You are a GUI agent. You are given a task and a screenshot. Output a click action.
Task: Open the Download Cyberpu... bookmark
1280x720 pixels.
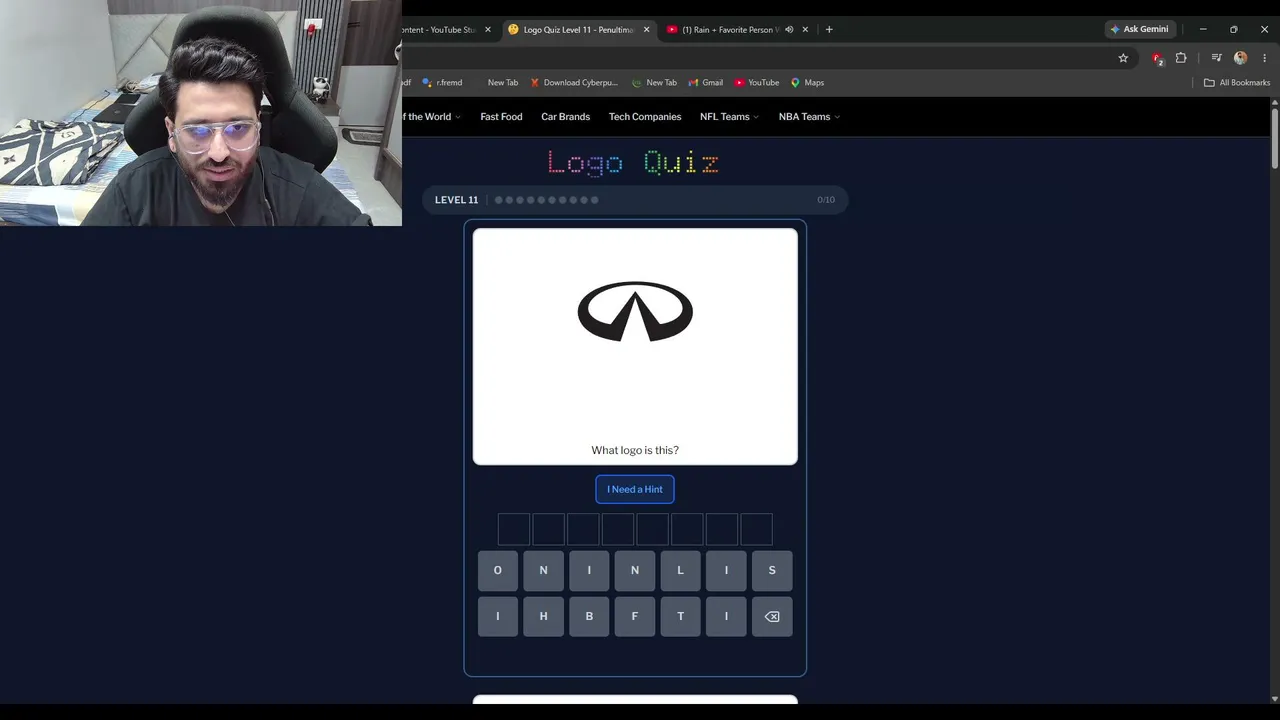point(574,83)
